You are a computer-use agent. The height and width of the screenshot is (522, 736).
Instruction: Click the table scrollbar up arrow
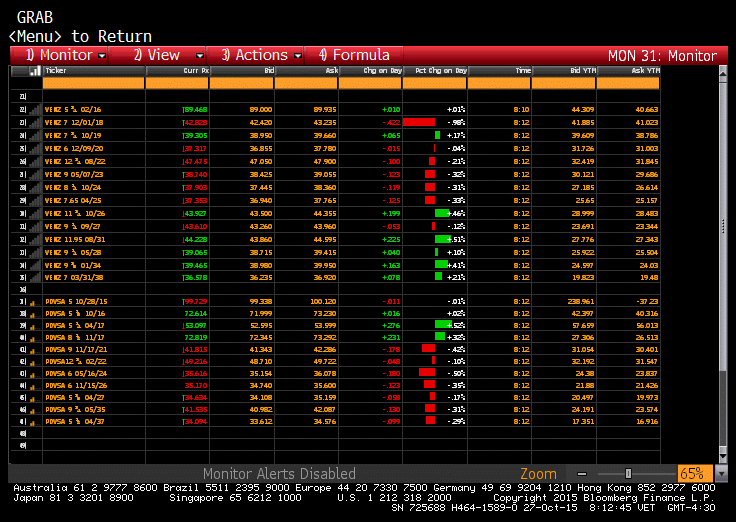pos(723,73)
